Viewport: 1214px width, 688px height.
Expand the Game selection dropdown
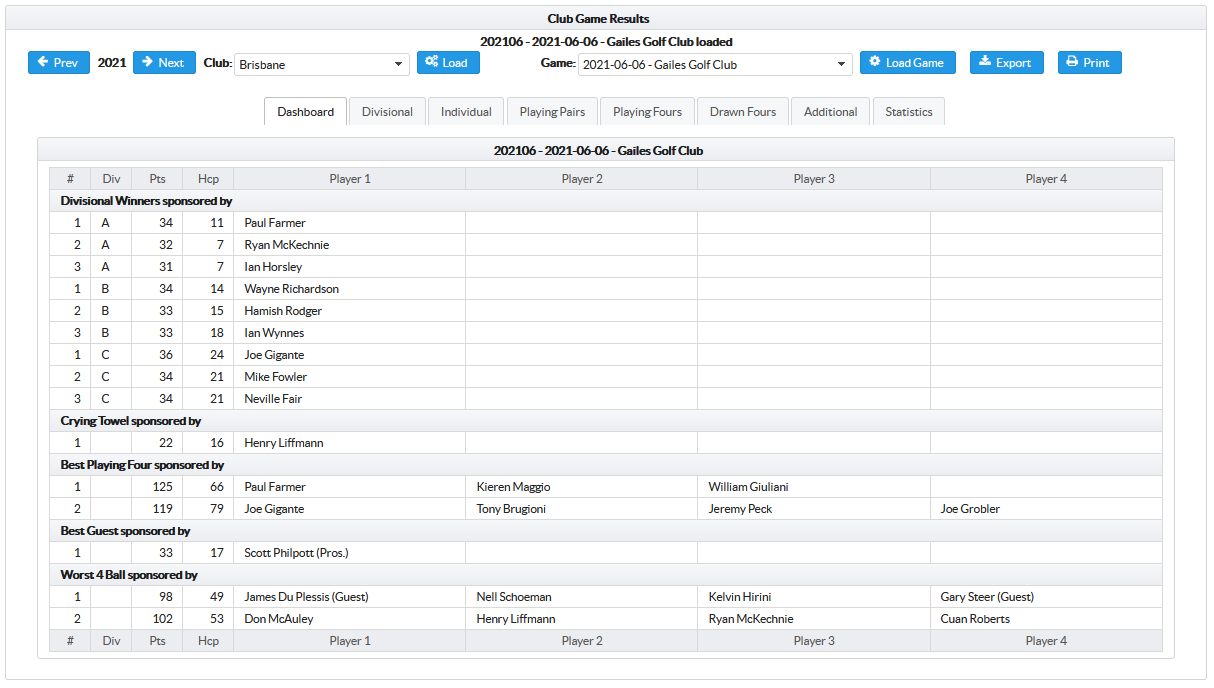pyautogui.click(x=714, y=65)
